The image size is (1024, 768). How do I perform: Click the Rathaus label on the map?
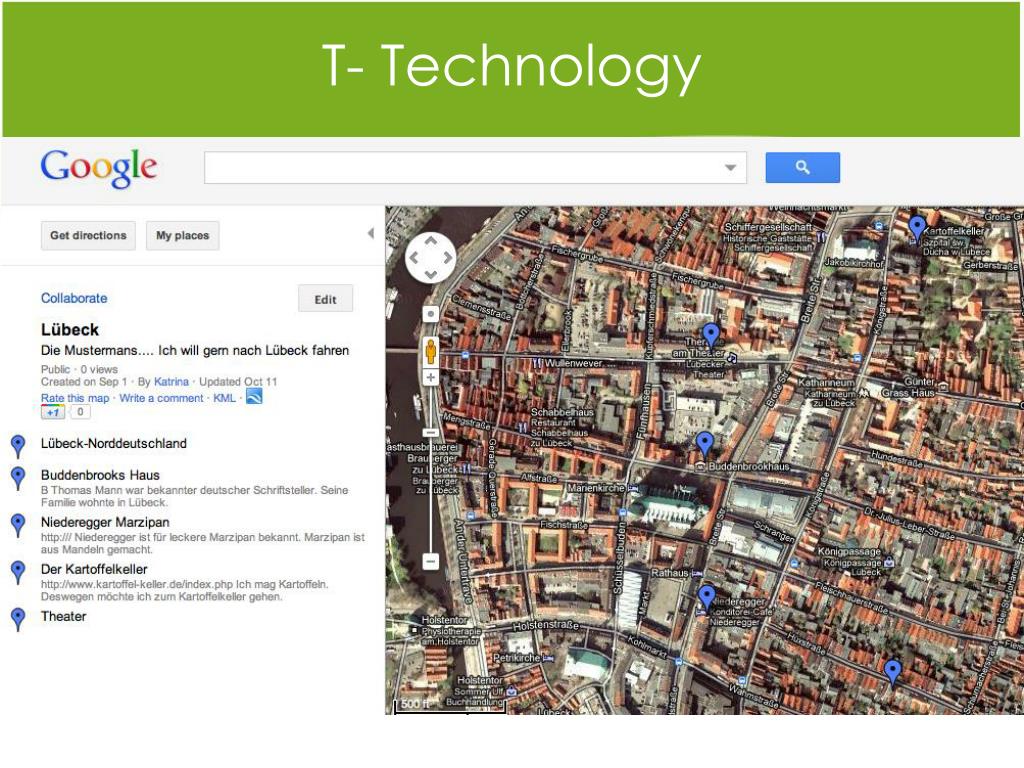tap(669, 573)
